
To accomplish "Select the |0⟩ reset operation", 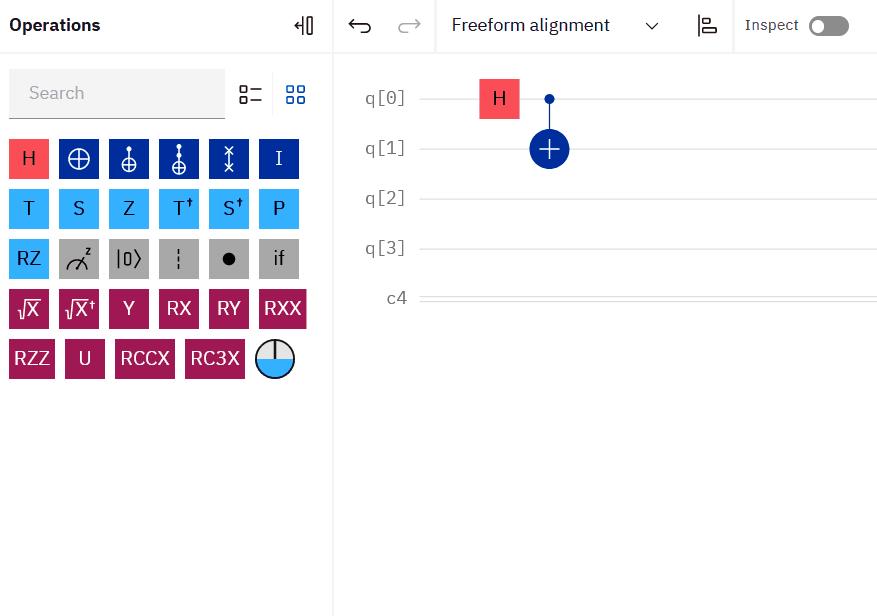I will [x=129, y=259].
